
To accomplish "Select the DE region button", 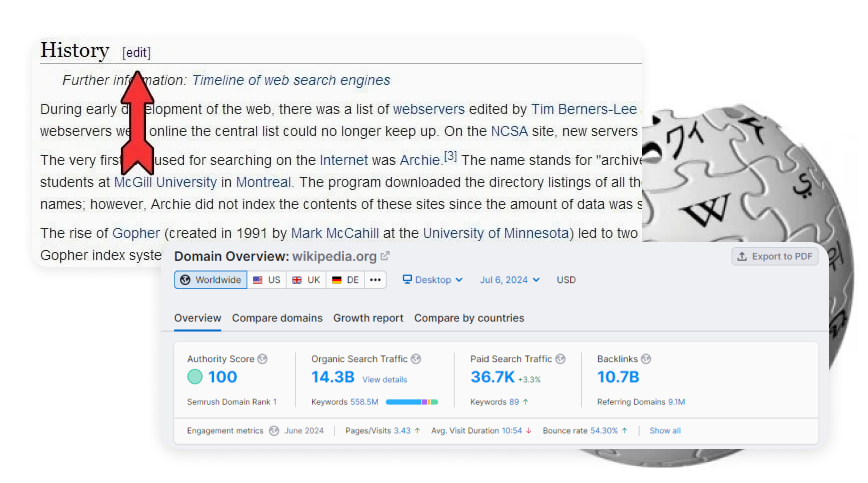I will pos(345,280).
